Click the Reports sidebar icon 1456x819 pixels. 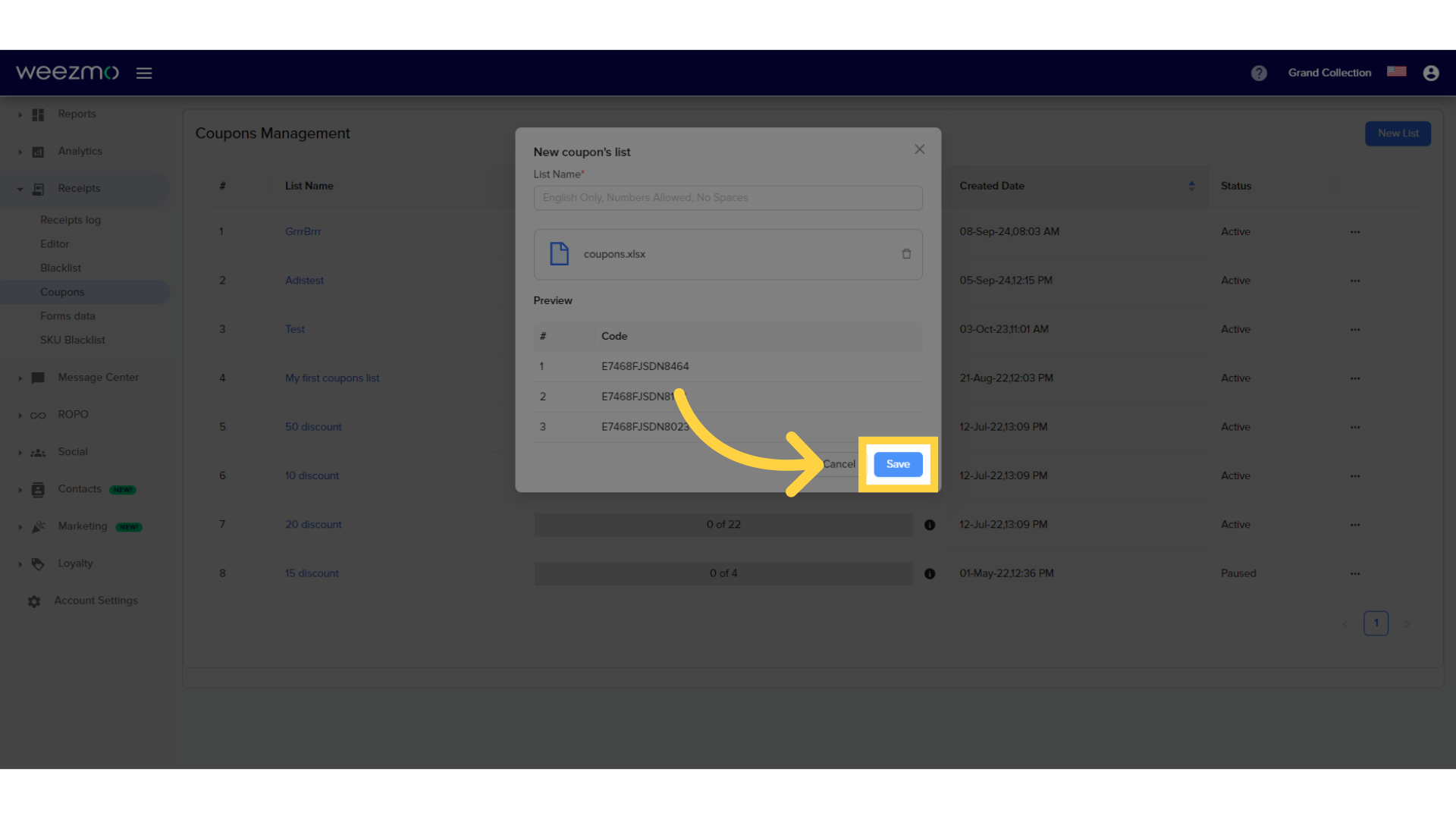point(38,115)
